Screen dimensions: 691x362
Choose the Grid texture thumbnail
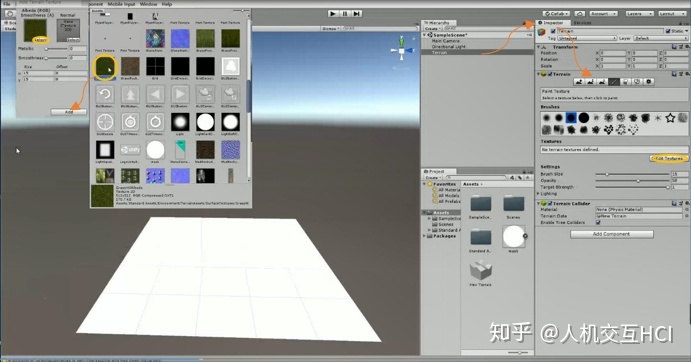156,67
